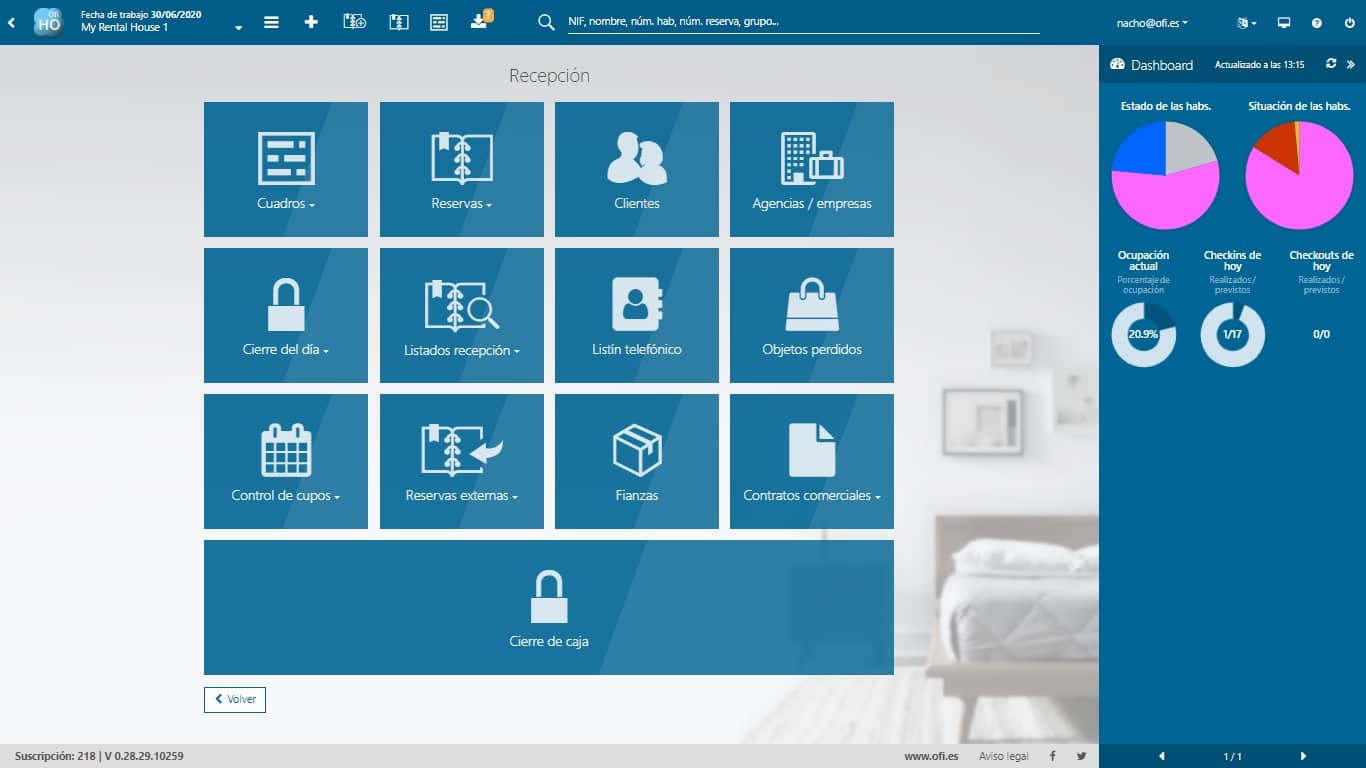Open the nacho@ofi.es user menu

(1150, 20)
